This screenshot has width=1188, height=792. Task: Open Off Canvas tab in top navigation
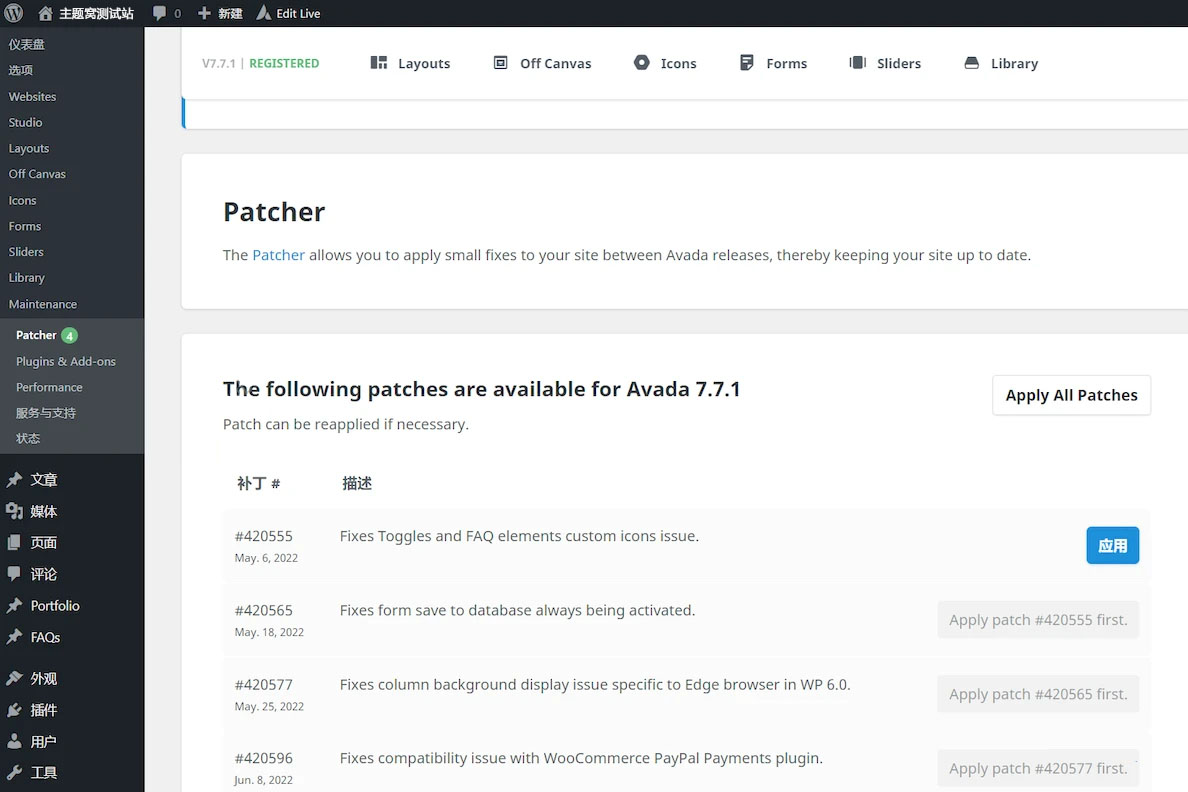pos(542,63)
